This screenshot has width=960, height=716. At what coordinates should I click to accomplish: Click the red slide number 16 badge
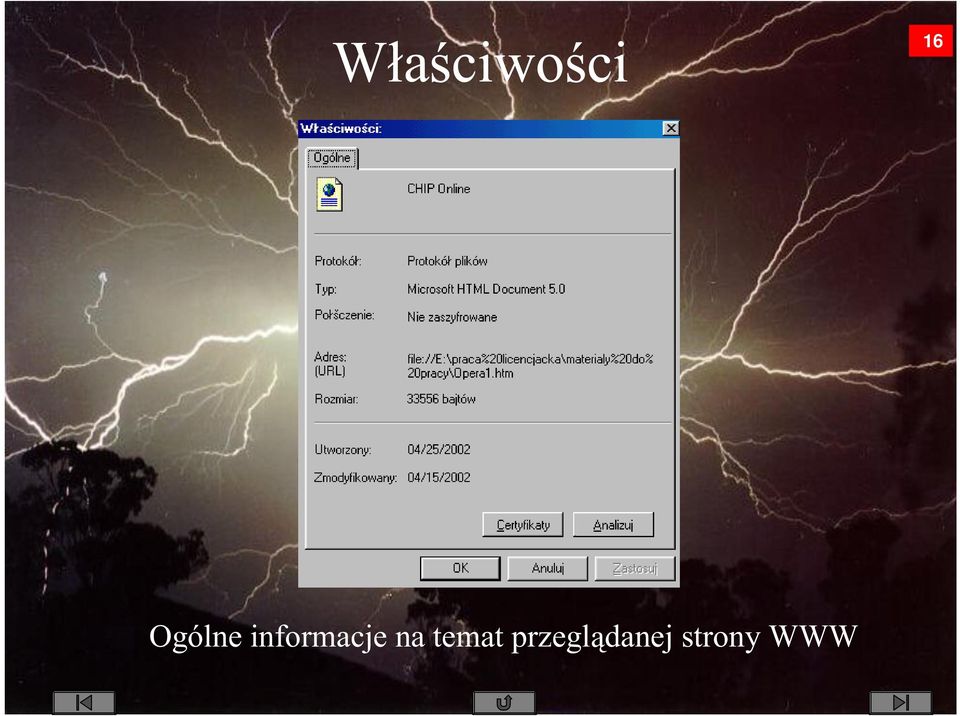931,41
